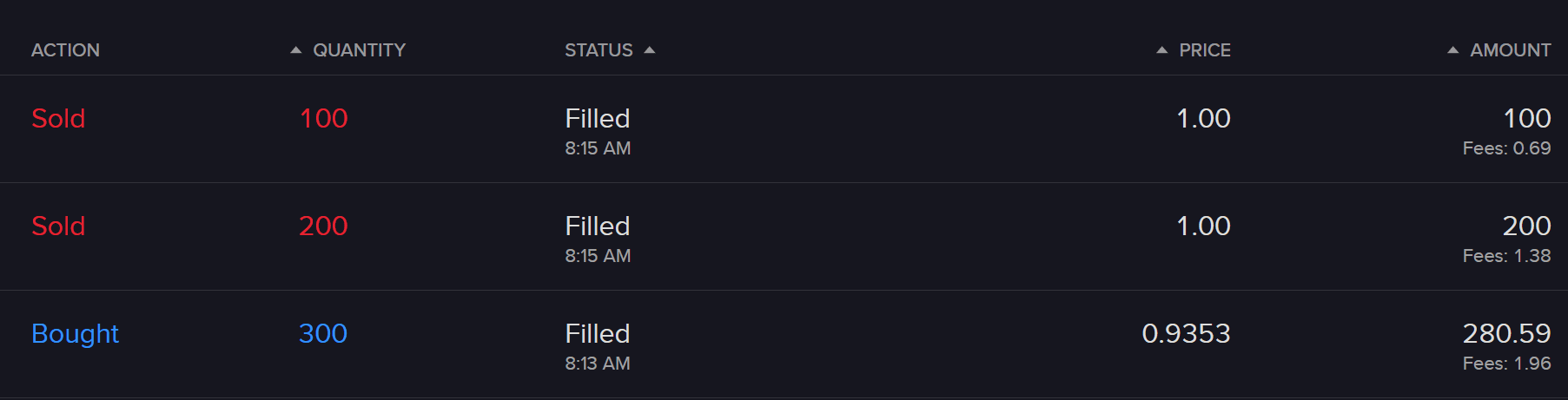Sort the table by the ACTION column header
The width and height of the screenshot is (1568, 400).
pyautogui.click(x=65, y=50)
